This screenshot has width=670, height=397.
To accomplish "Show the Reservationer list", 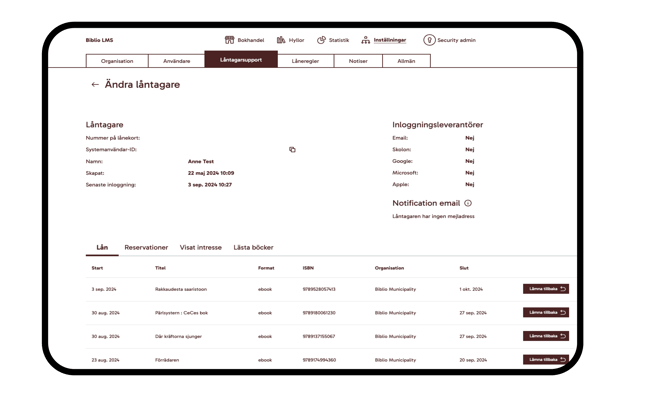I will coord(146,247).
